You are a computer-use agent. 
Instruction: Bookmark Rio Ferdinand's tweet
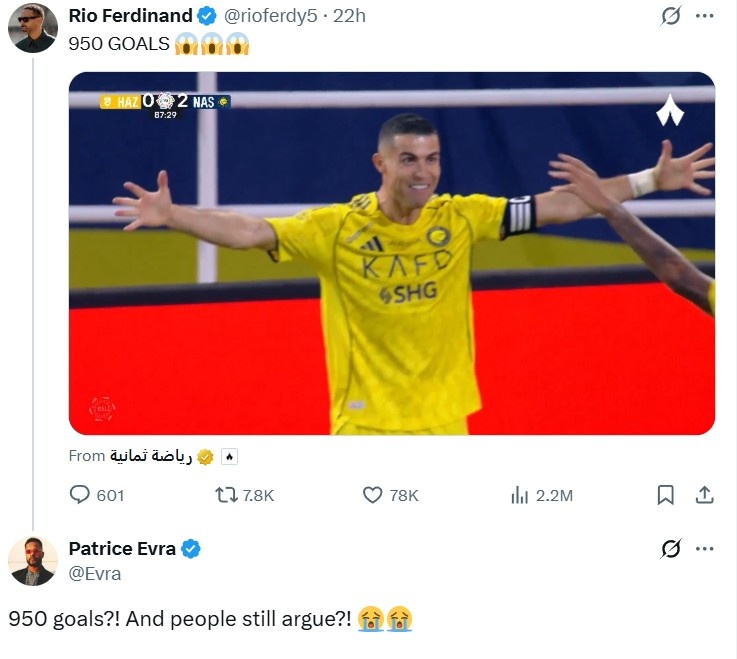(665, 495)
